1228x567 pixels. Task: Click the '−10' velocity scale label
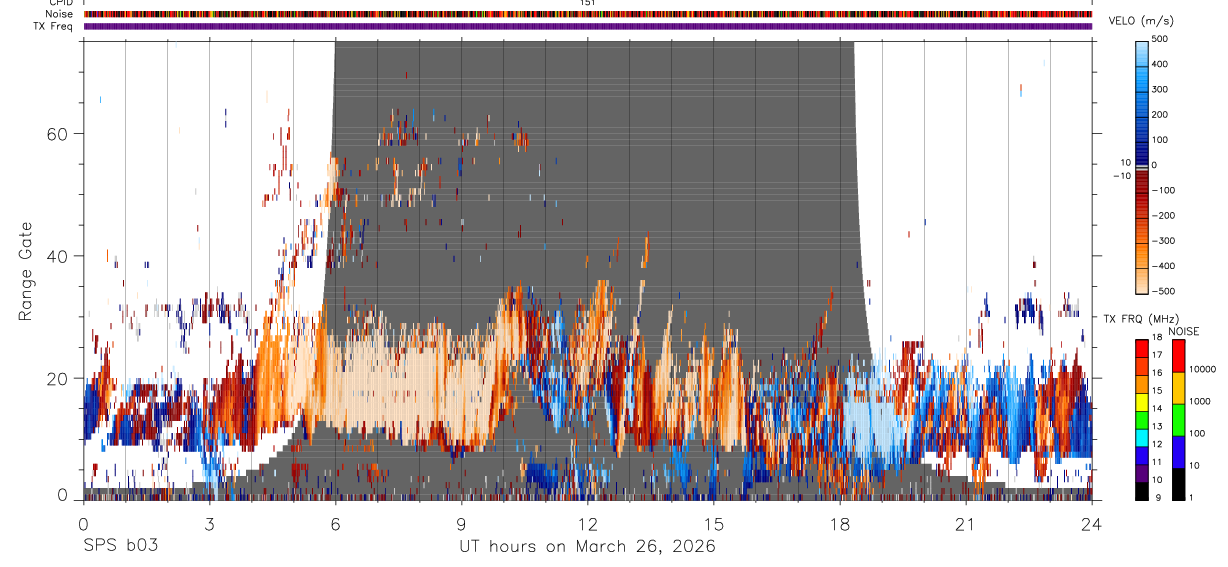click(1120, 176)
